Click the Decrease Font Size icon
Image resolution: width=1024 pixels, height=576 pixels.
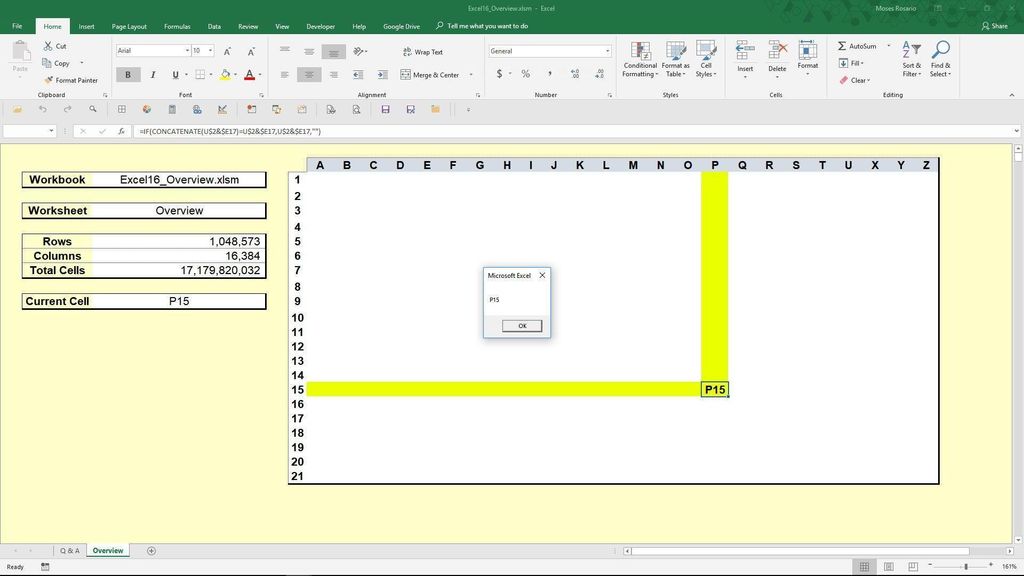point(251,51)
